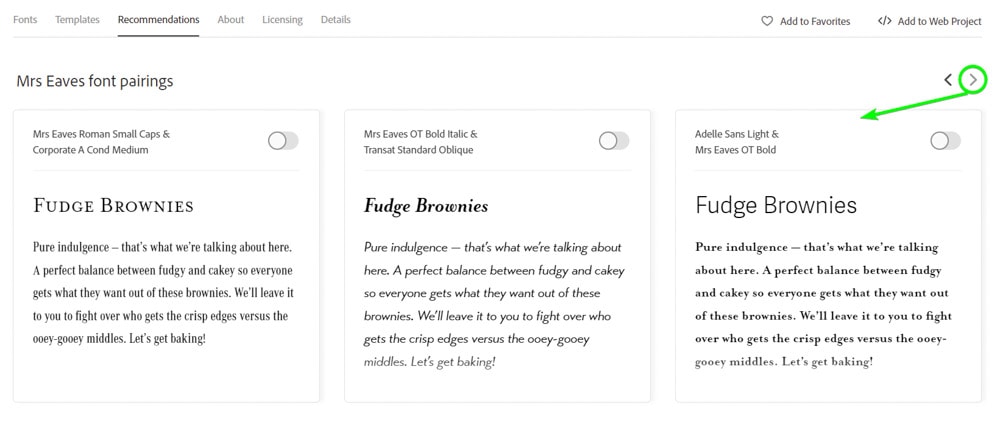Go to the Details tab
Screen dimensions: 1000x425
click(x=336, y=20)
